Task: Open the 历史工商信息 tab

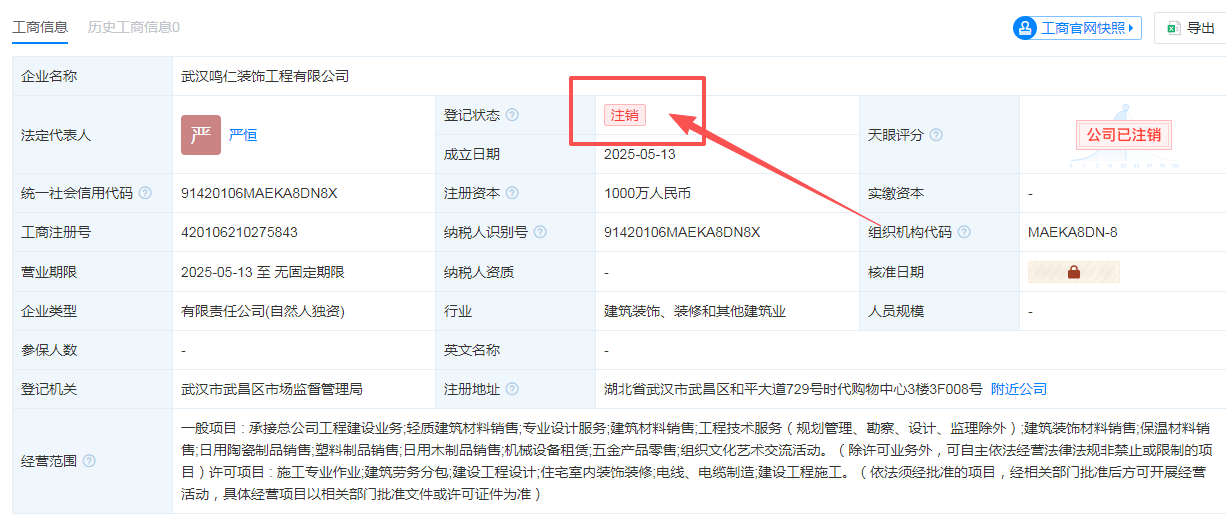Action: pyautogui.click(x=133, y=27)
